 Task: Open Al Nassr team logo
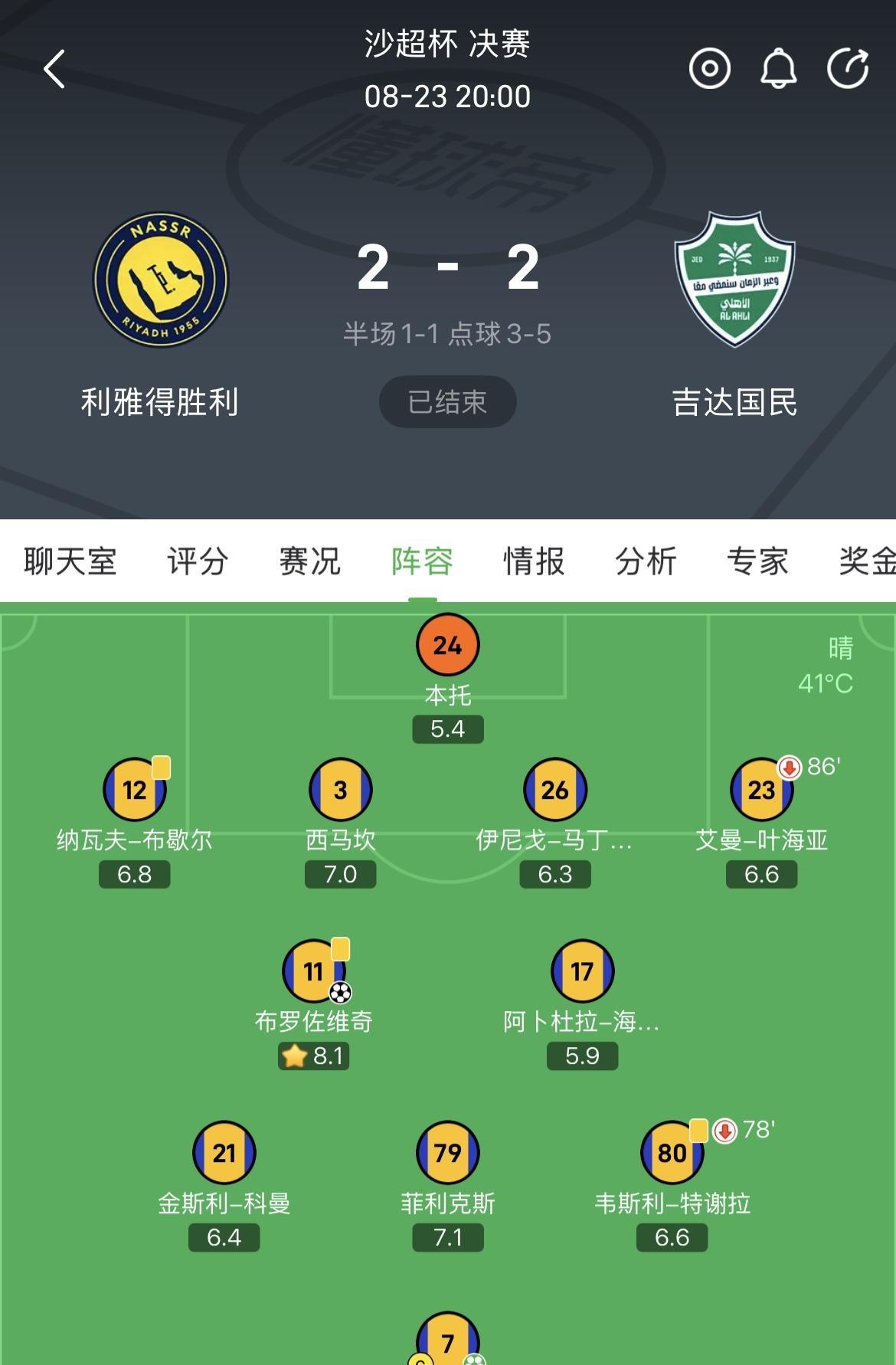click(x=161, y=280)
